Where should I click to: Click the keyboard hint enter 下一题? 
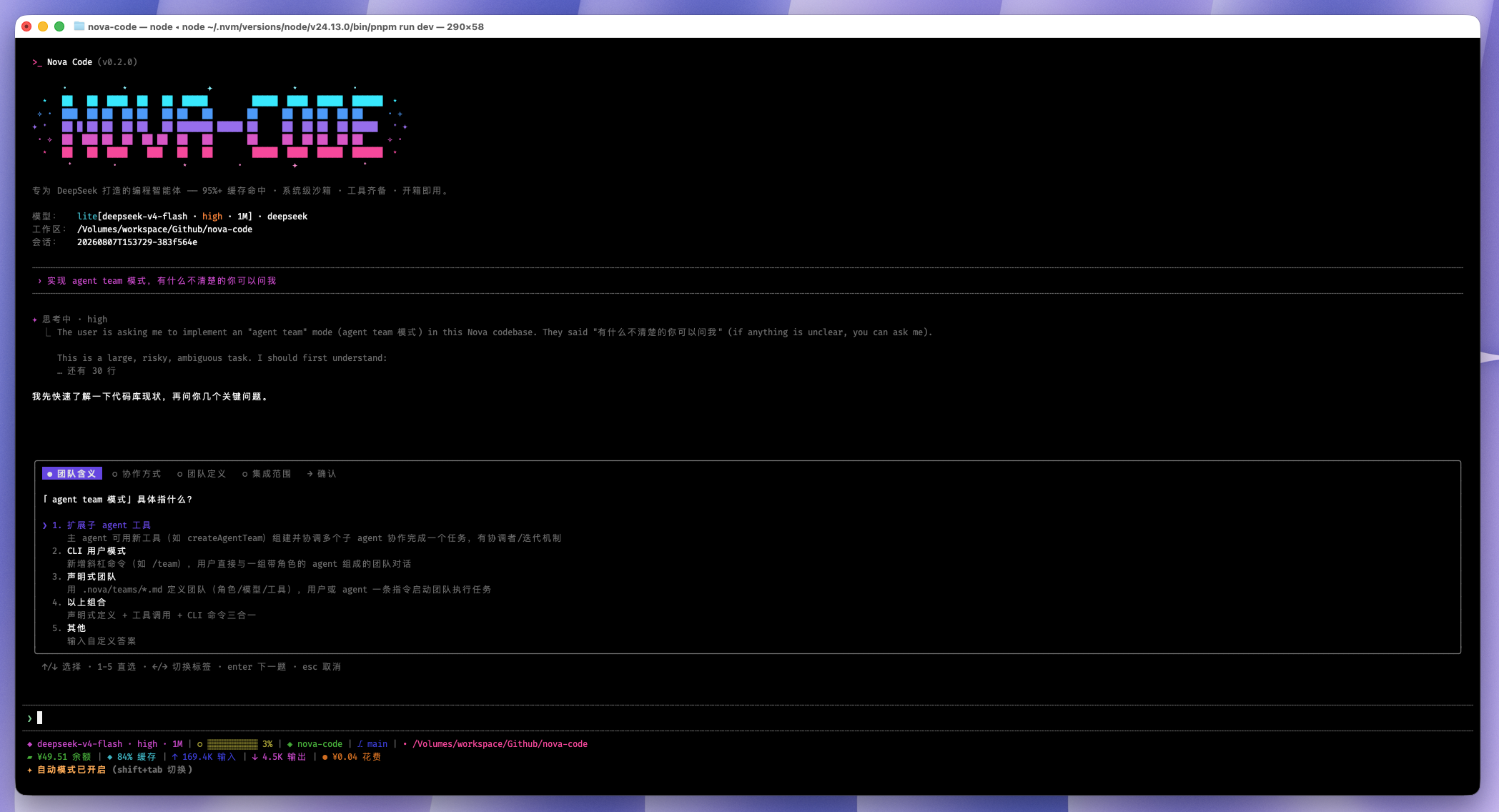[x=257, y=667]
